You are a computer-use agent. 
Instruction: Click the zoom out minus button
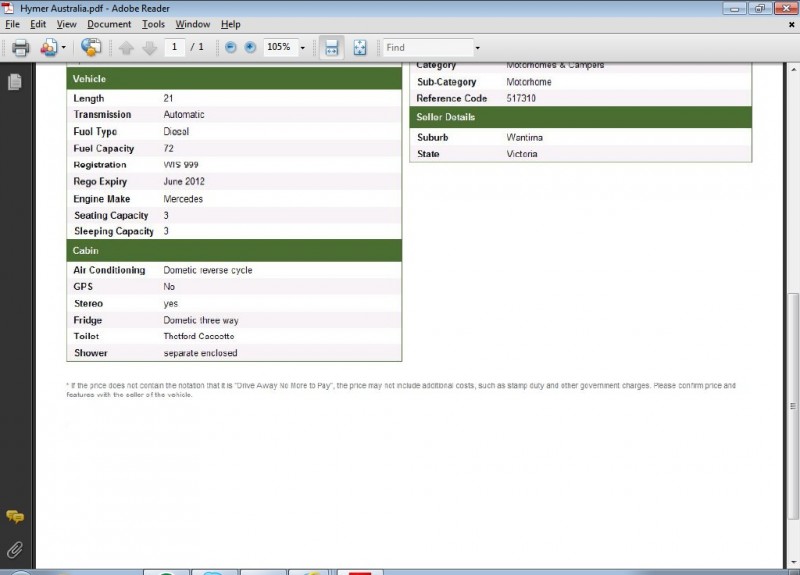pyautogui.click(x=231, y=47)
